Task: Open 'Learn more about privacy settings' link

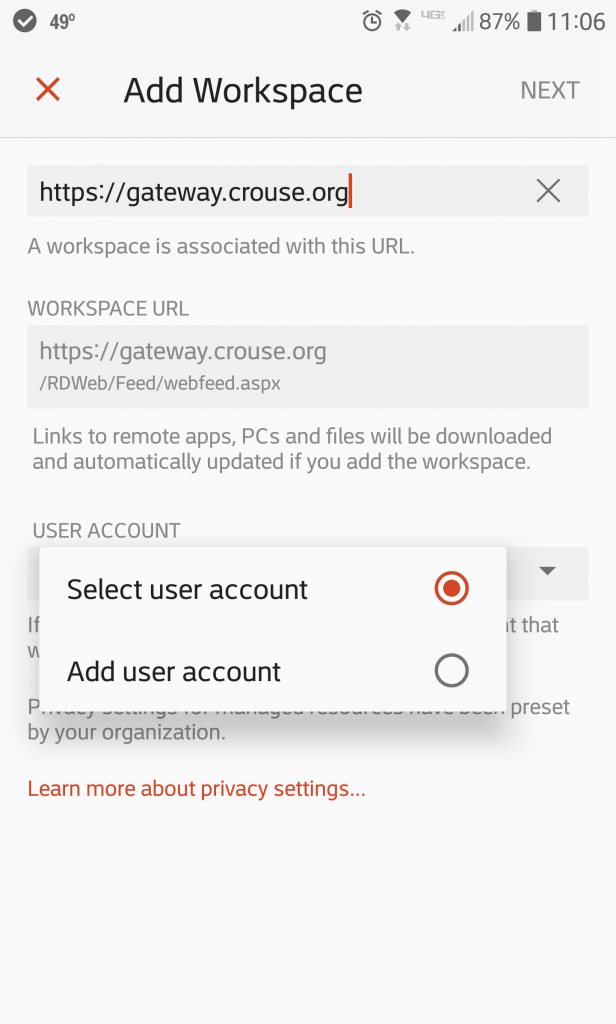Action: pos(196,788)
